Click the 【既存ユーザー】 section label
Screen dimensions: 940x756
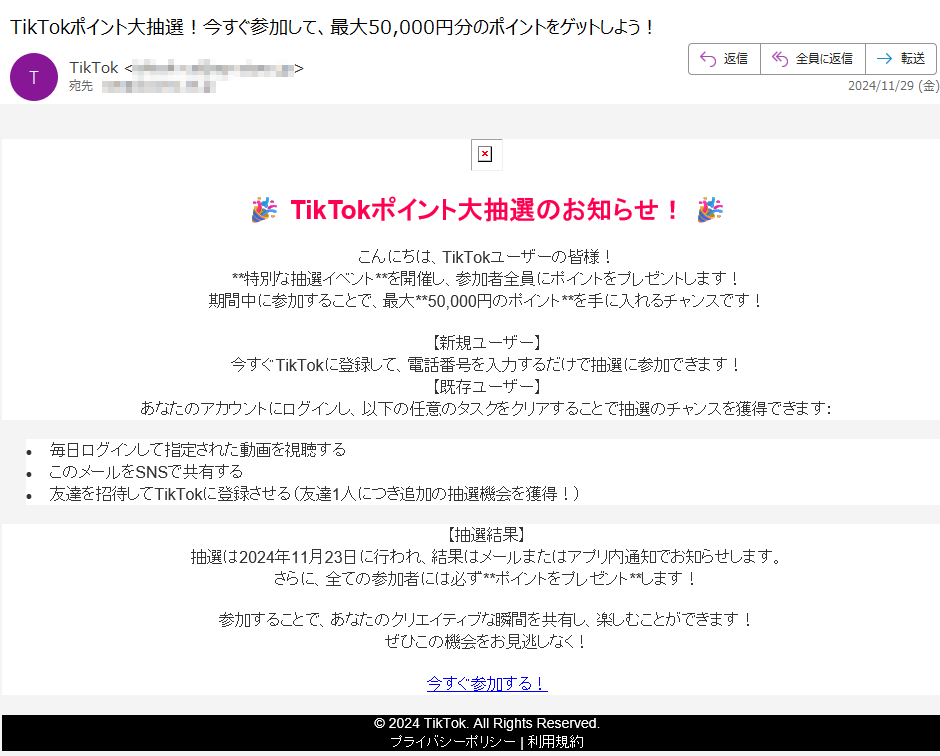point(487,387)
